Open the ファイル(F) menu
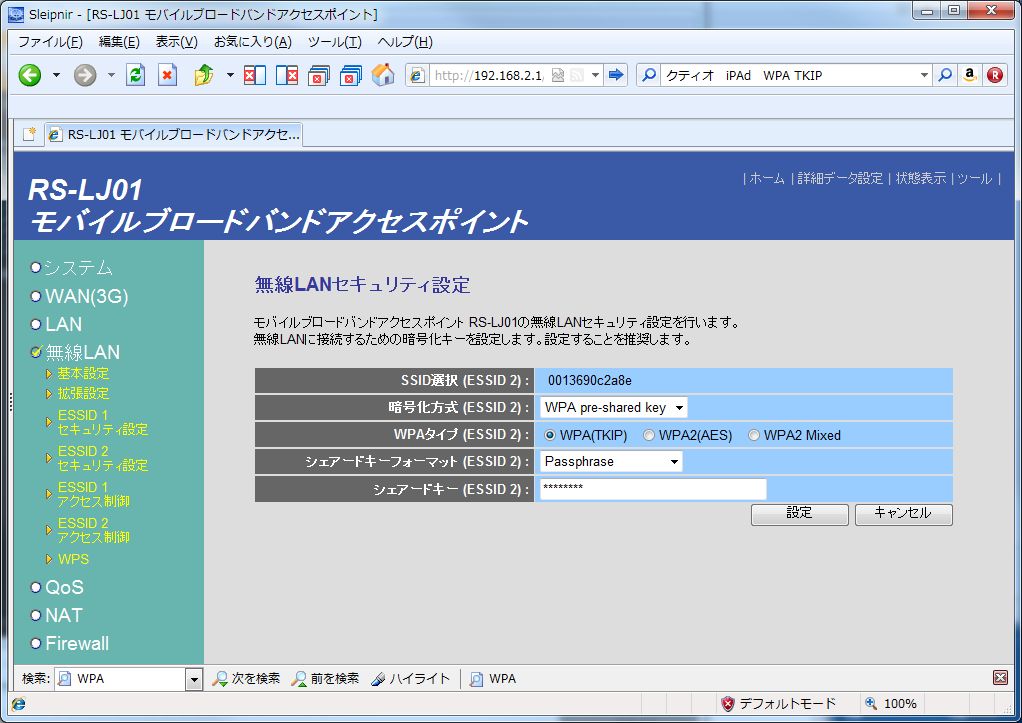This screenshot has height=723, width=1022. [x=50, y=42]
